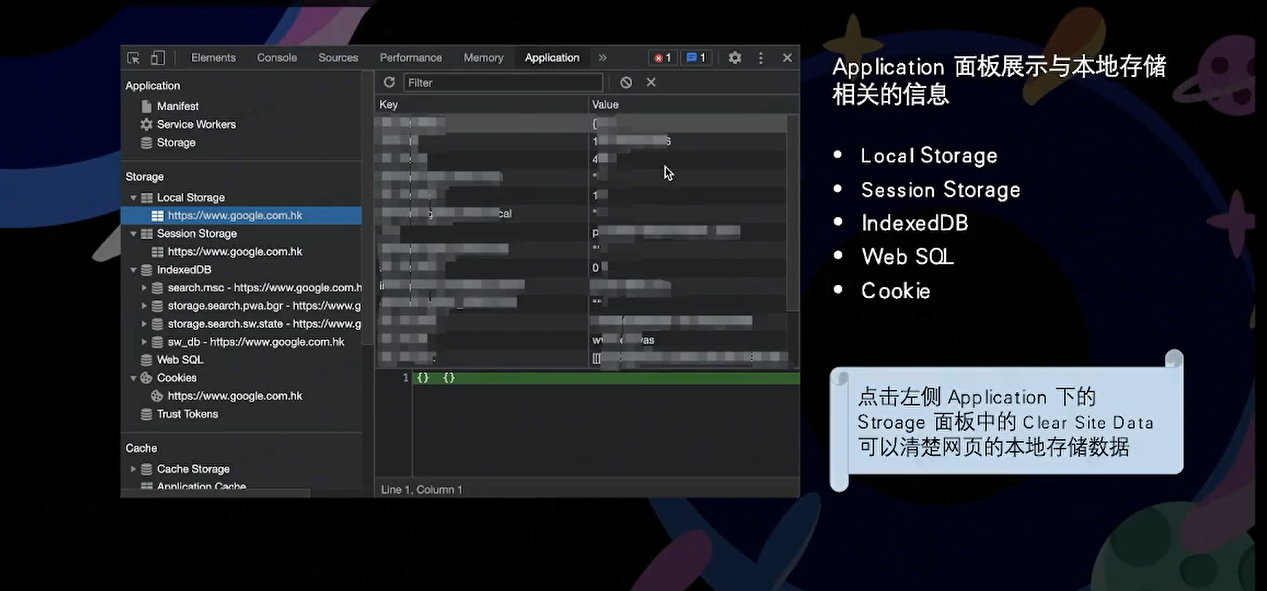The width and height of the screenshot is (1267, 591).
Task: Click the delete selected X icon
Action: (651, 82)
